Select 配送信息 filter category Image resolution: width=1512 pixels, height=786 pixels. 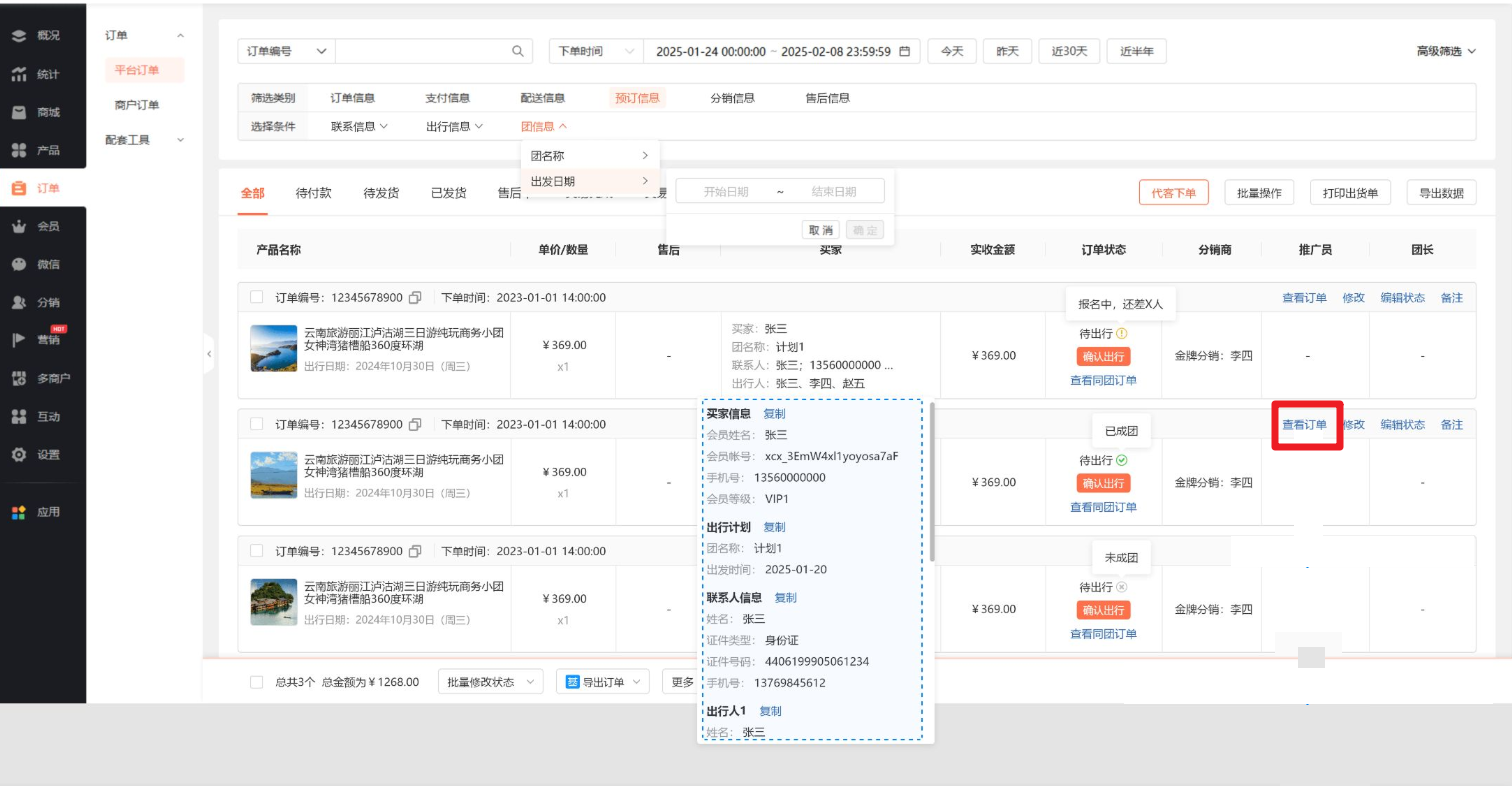(x=543, y=98)
